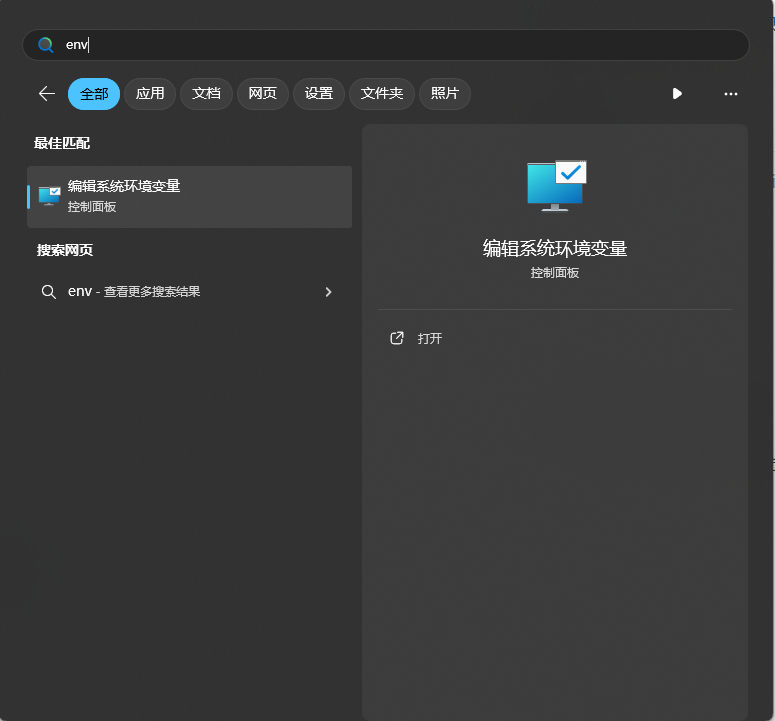The width and height of the screenshot is (775, 721).
Task: Click the 打开 external-link icon
Action: (397, 338)
